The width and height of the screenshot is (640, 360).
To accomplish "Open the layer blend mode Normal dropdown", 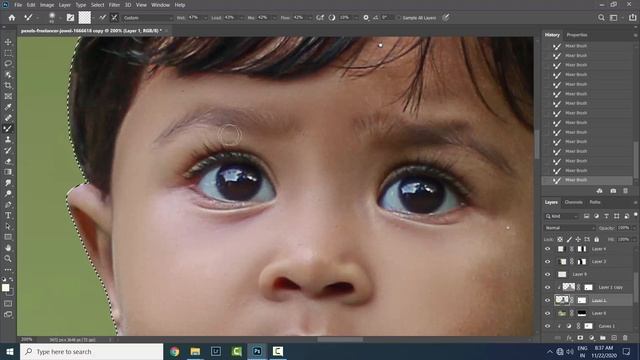I will click(x=569, y=228).
